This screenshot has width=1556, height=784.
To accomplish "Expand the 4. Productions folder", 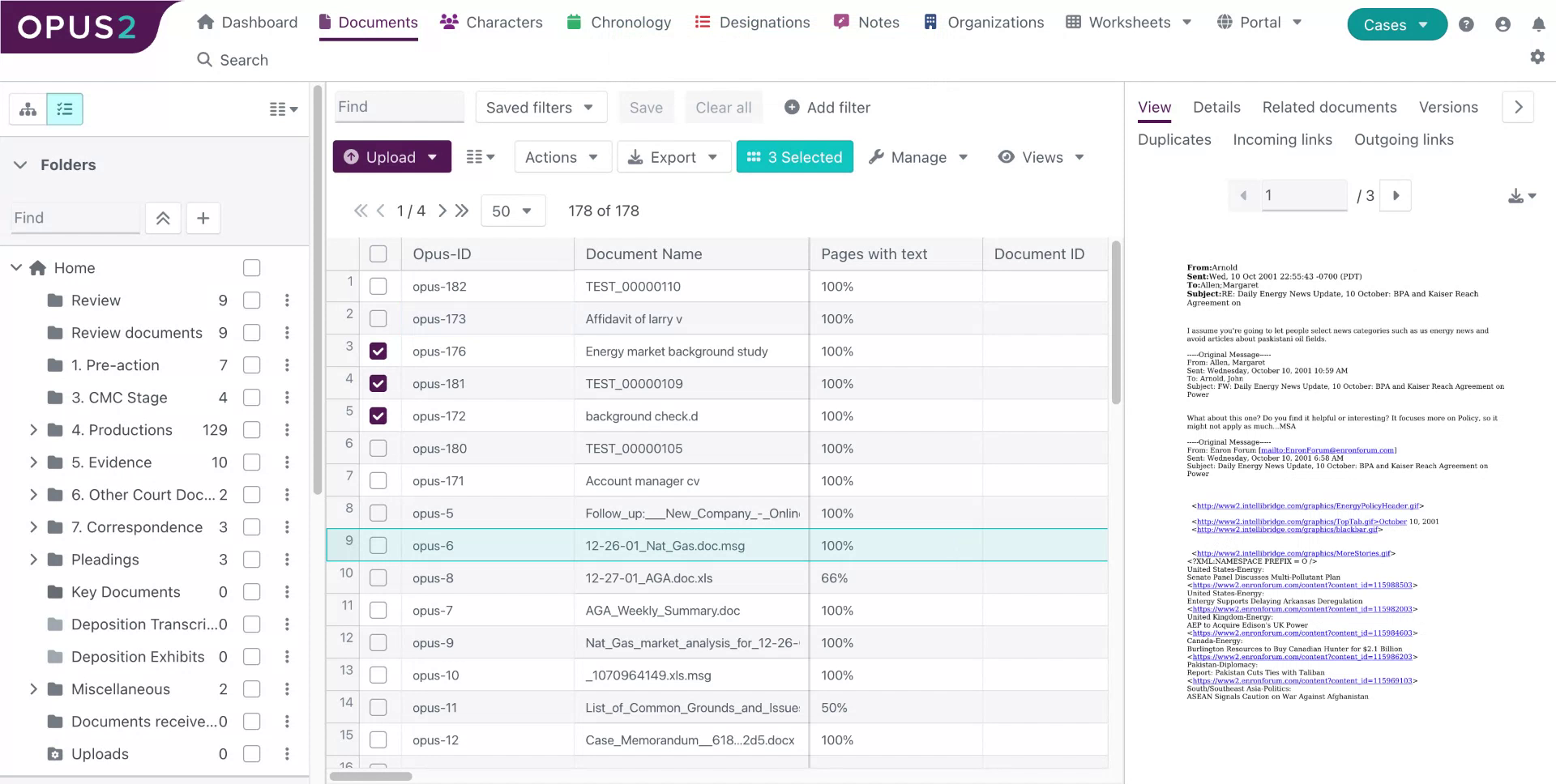I will tap(33, 430).
